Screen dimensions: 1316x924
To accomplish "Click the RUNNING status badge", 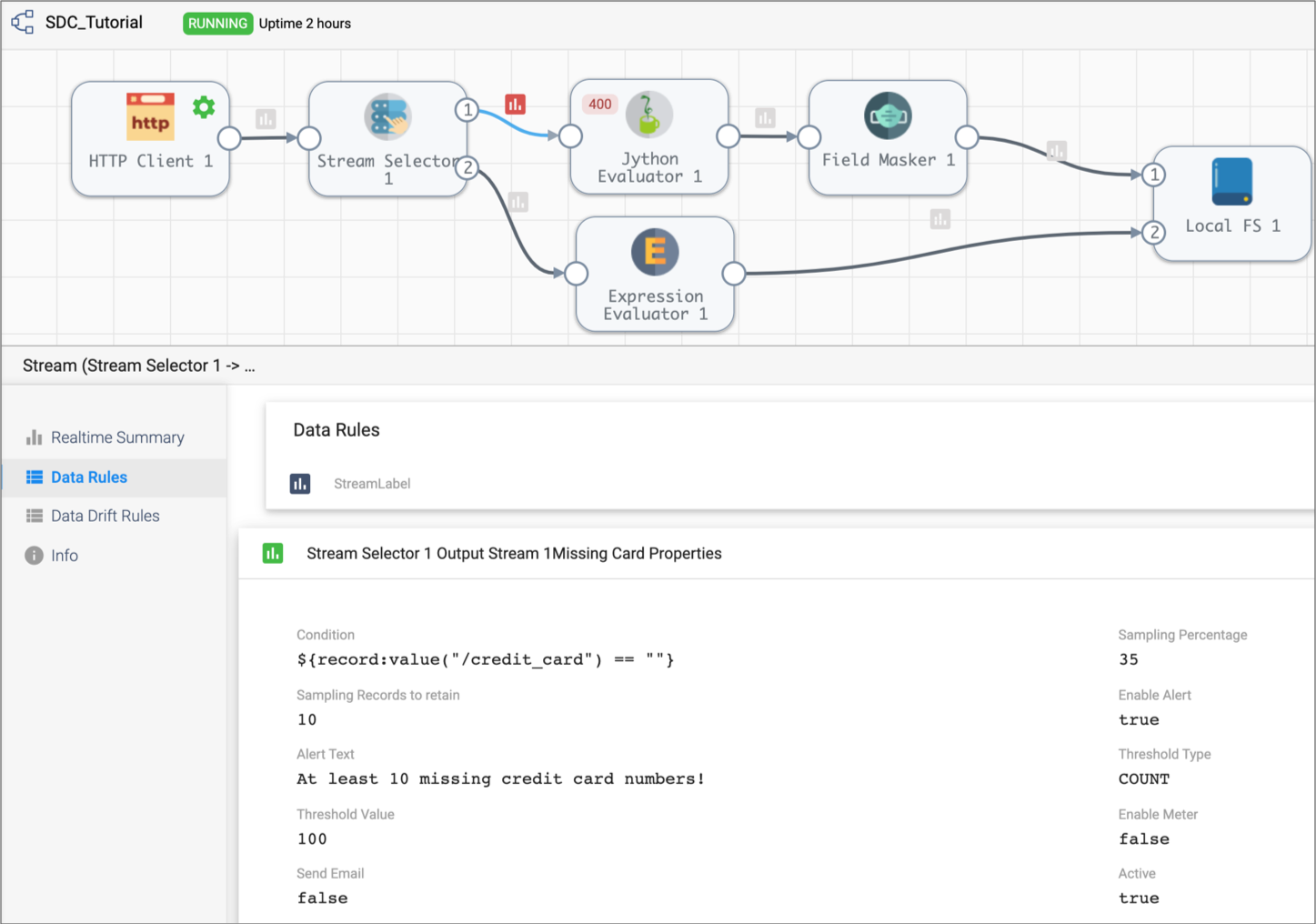I will click(217, 24).
